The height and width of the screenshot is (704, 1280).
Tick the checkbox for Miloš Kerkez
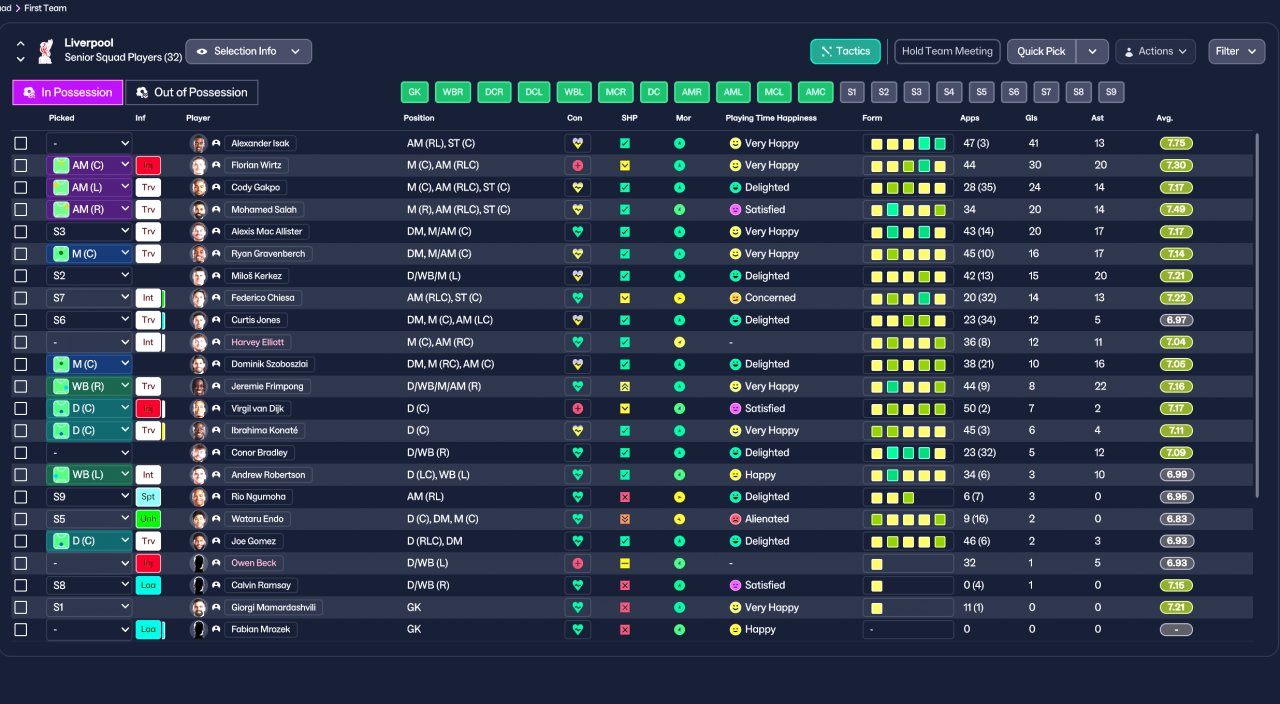pyautogui.click(x=21, y=276)
